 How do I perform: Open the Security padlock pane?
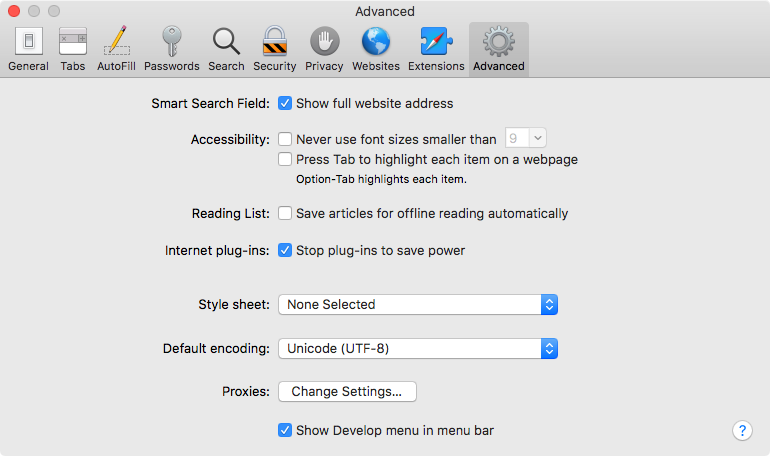[275, 49]
